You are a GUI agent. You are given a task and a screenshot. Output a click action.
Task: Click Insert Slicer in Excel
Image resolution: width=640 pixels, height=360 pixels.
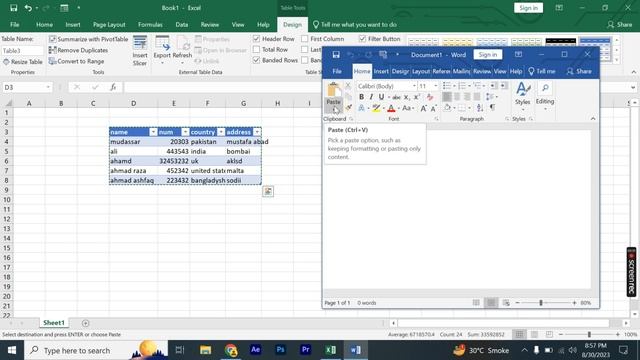pyautogui.click(x=140, y=51)
